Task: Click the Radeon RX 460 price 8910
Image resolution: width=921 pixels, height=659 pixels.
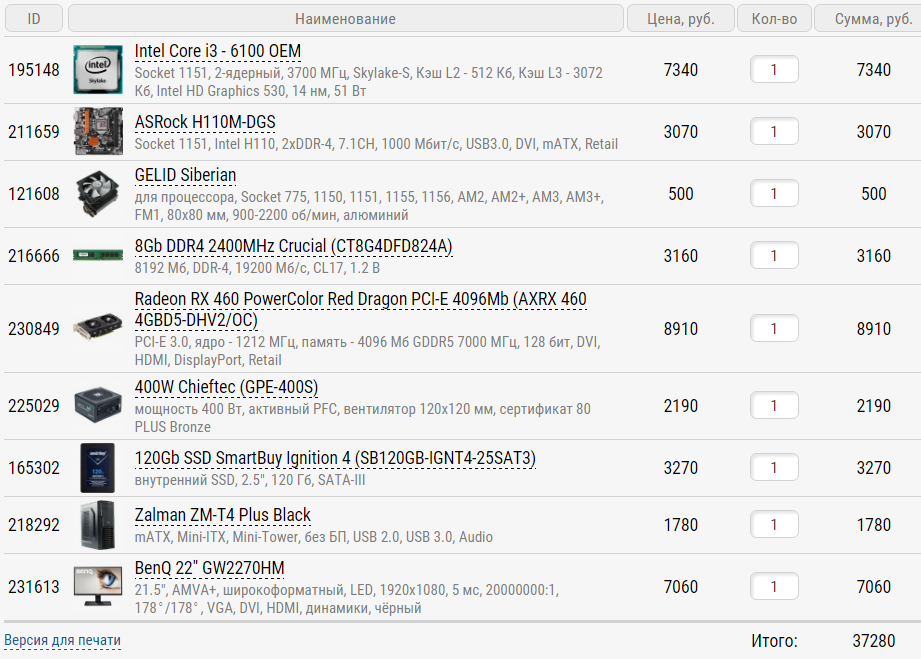Action: 681,328
